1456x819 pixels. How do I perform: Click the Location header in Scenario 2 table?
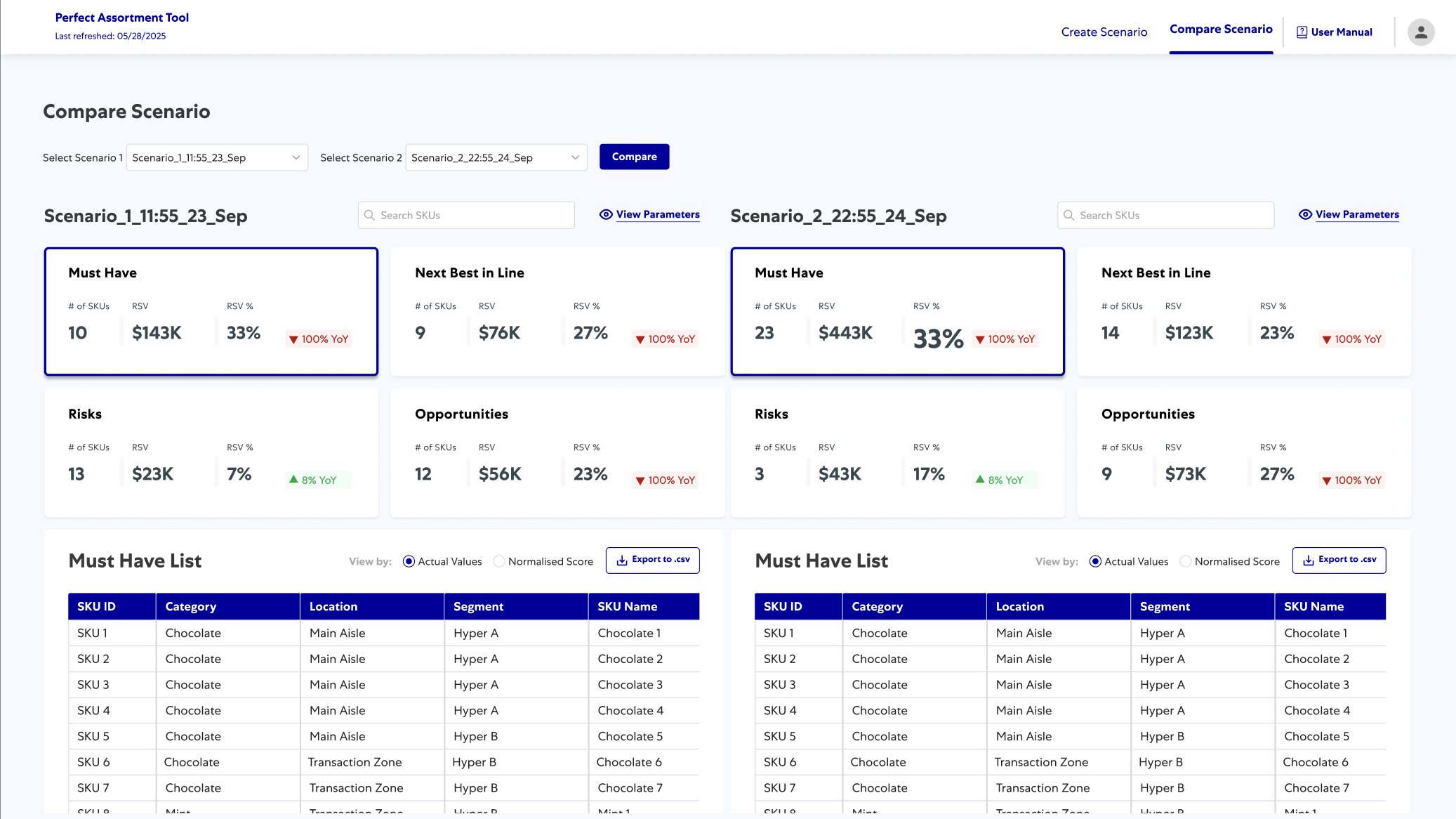coord(1059,607)
